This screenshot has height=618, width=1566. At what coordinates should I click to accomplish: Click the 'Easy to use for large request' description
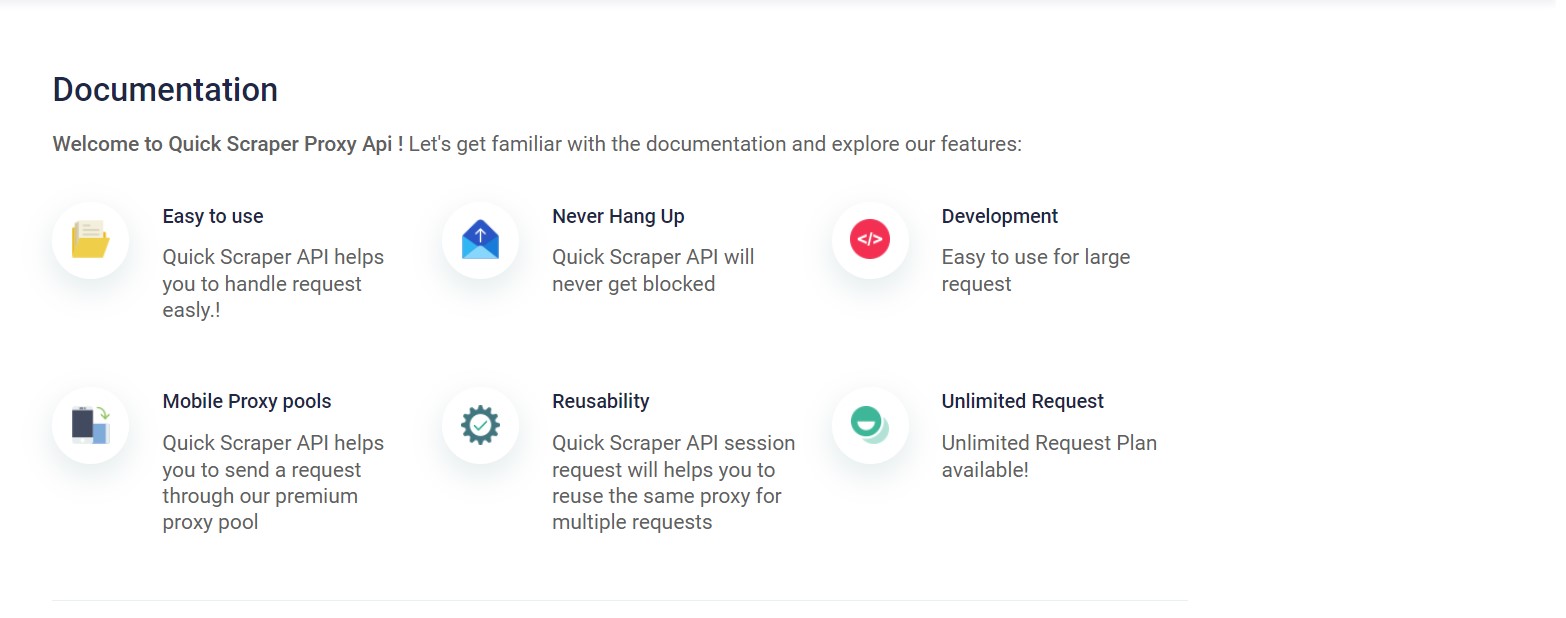tap(1035, 270)
